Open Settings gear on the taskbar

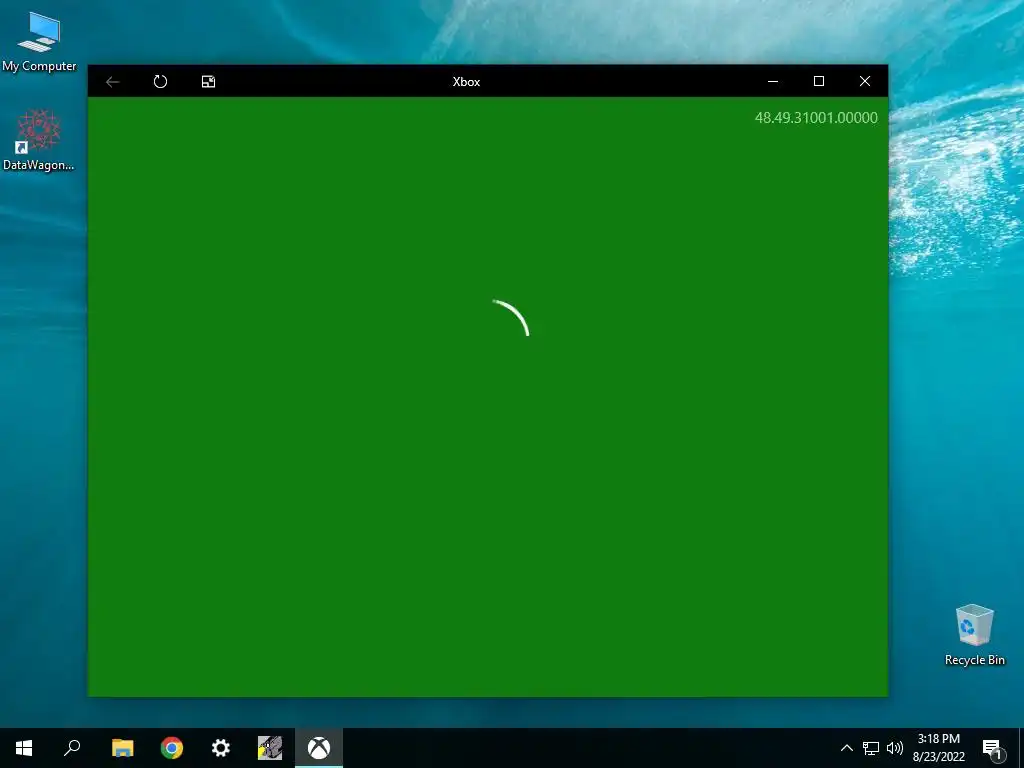point(221,748)
